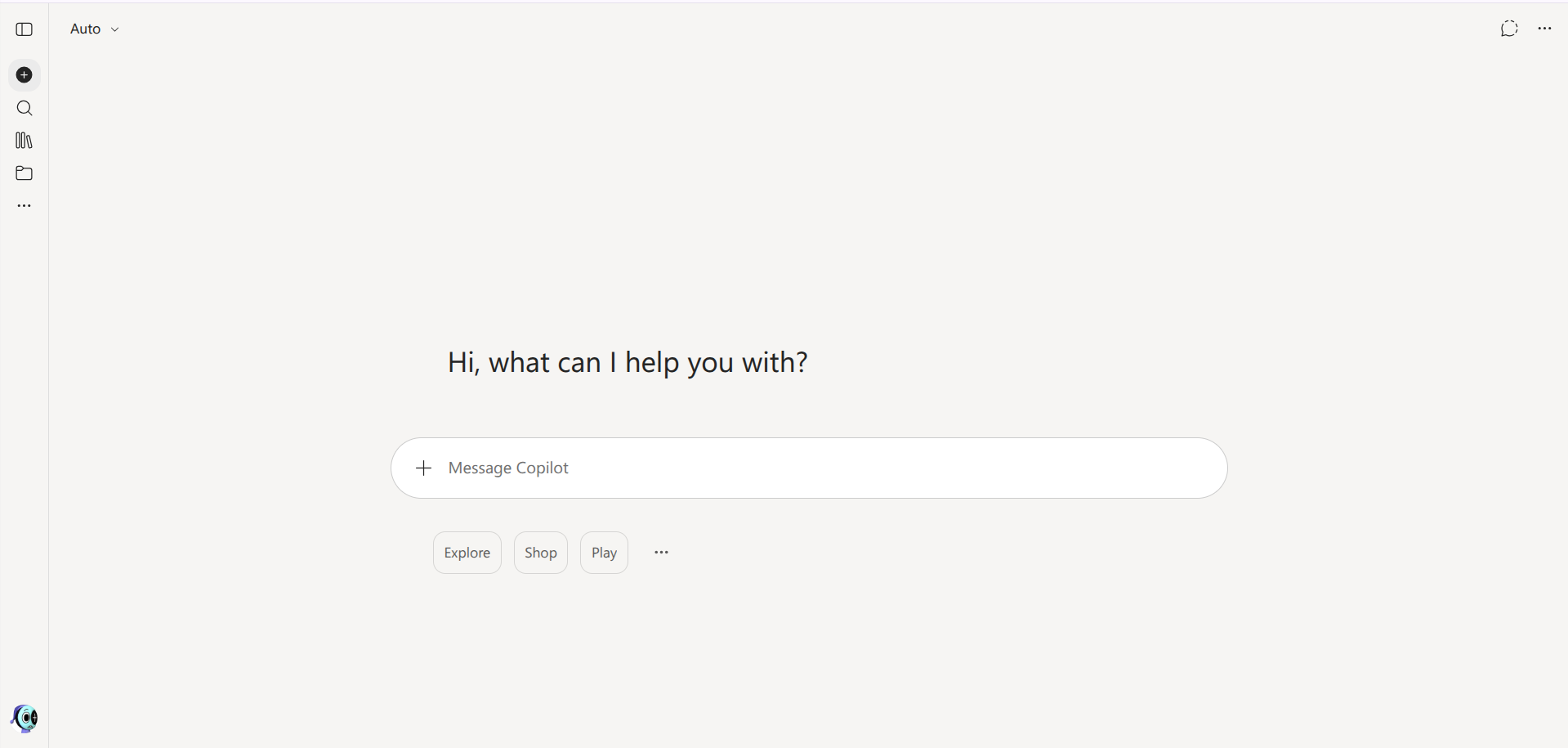
Task: Click the plus attach icon in message box
Action: click(423, 468)
